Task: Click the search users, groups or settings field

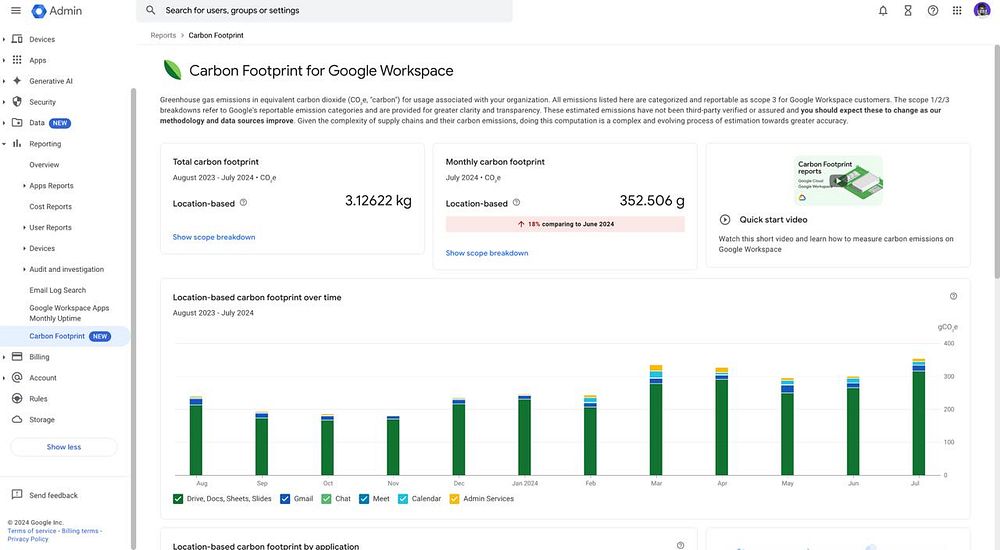Action: pyautogui.click(x=330, y=11)
